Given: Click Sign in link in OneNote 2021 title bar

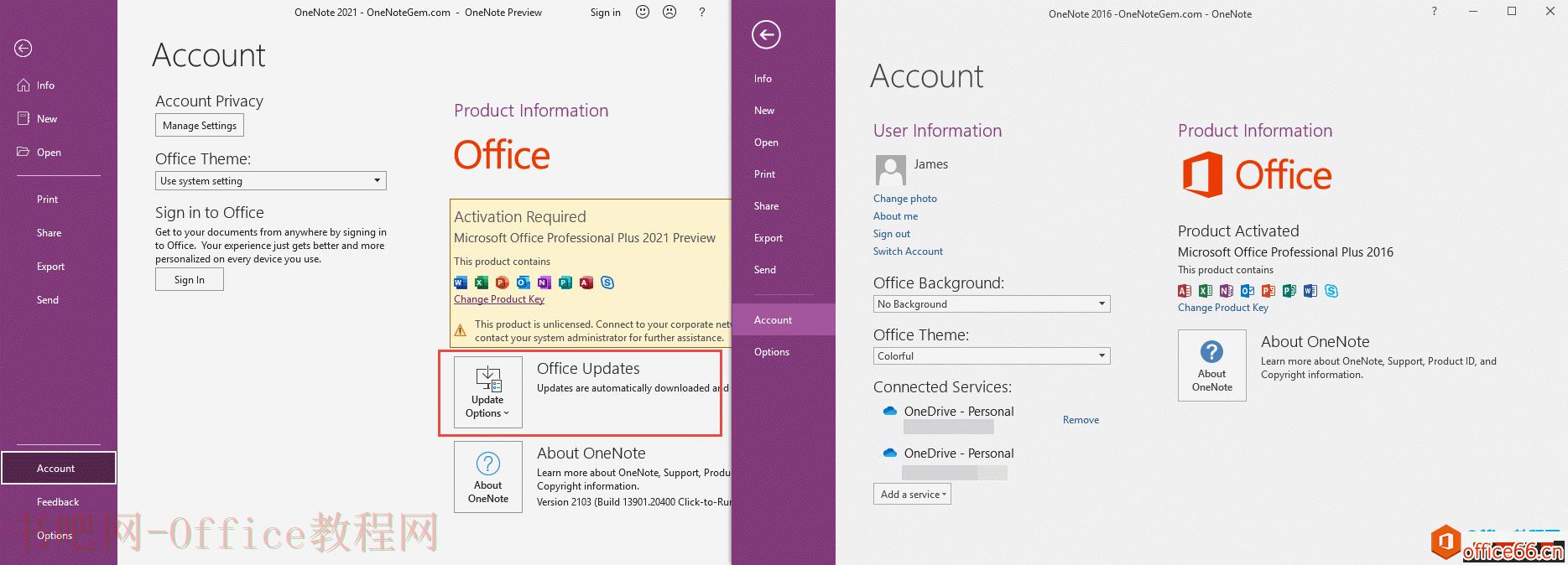Looking at the screenshot, I should (x=605, y=13).
